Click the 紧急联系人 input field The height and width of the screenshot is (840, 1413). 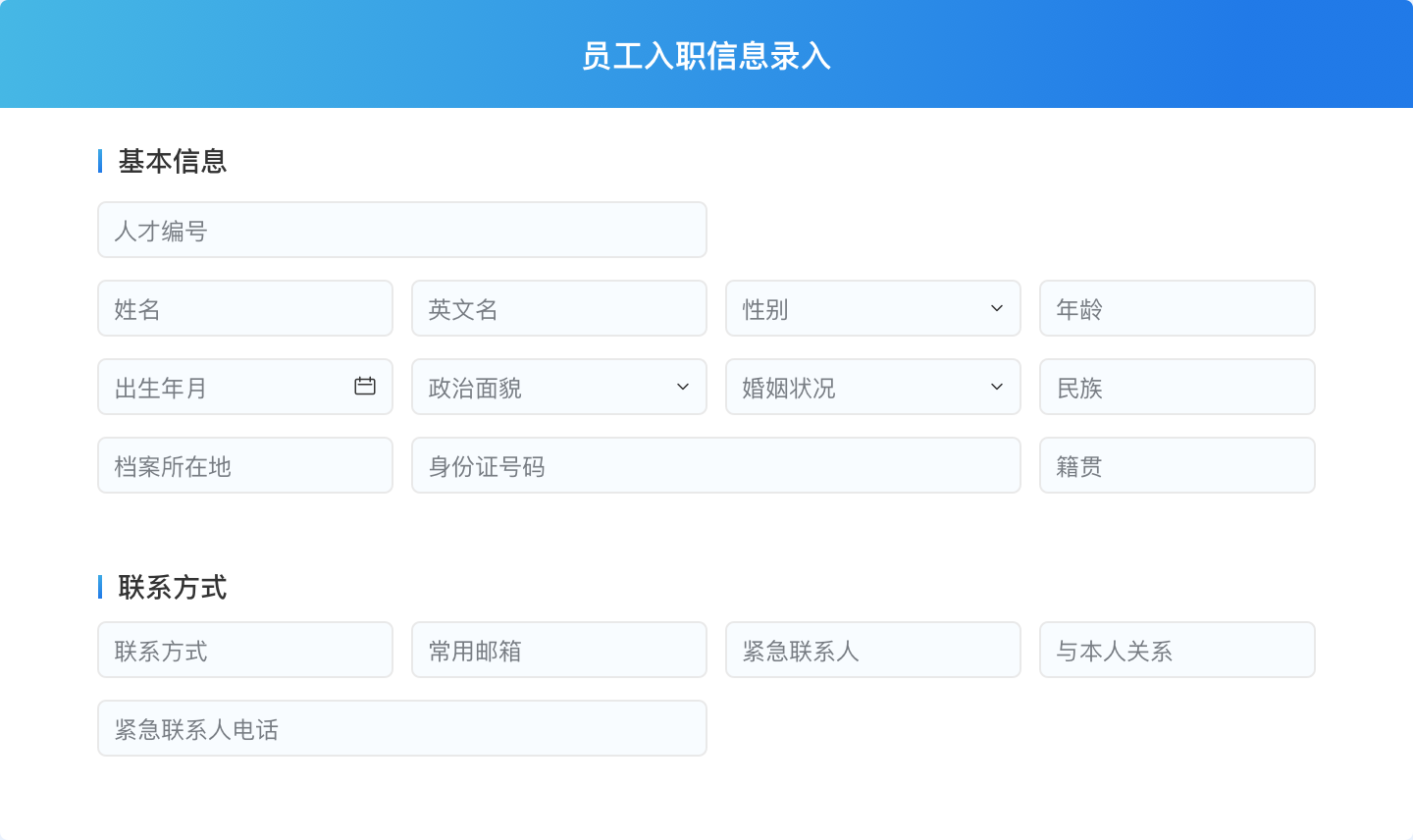click(872, 650)
